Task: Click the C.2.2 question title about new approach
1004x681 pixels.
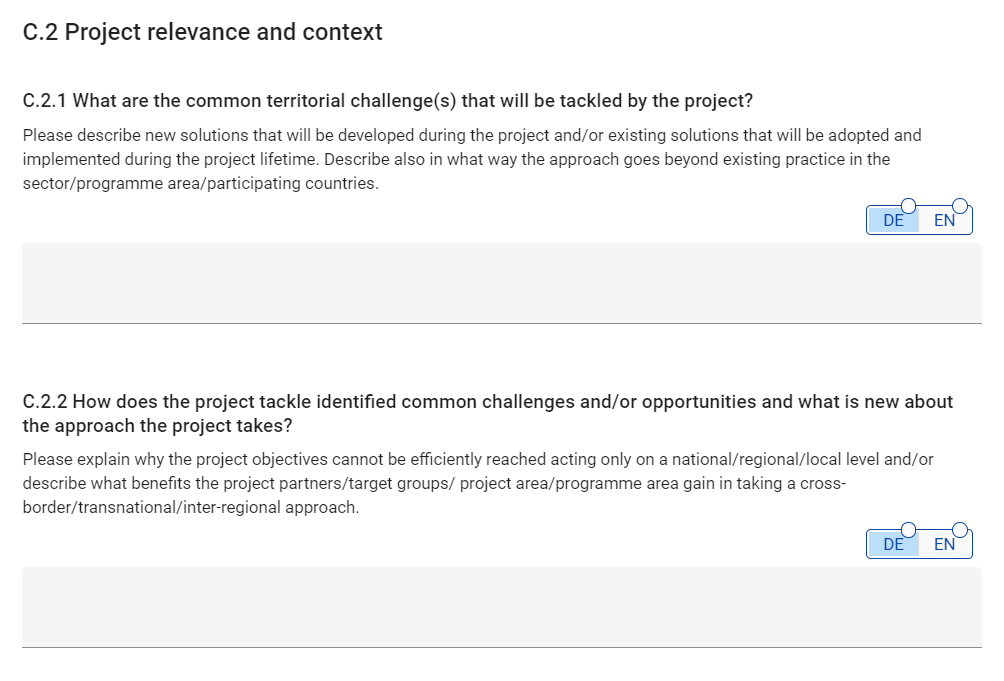Action: coord(487,402)
